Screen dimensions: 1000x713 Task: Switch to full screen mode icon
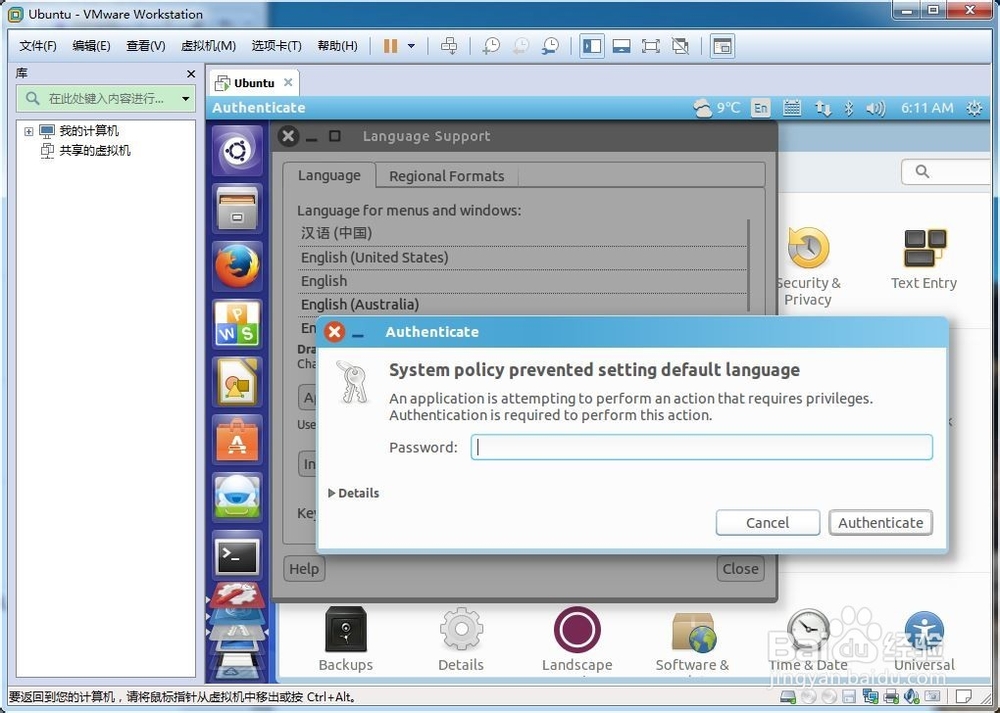(651, 46)
